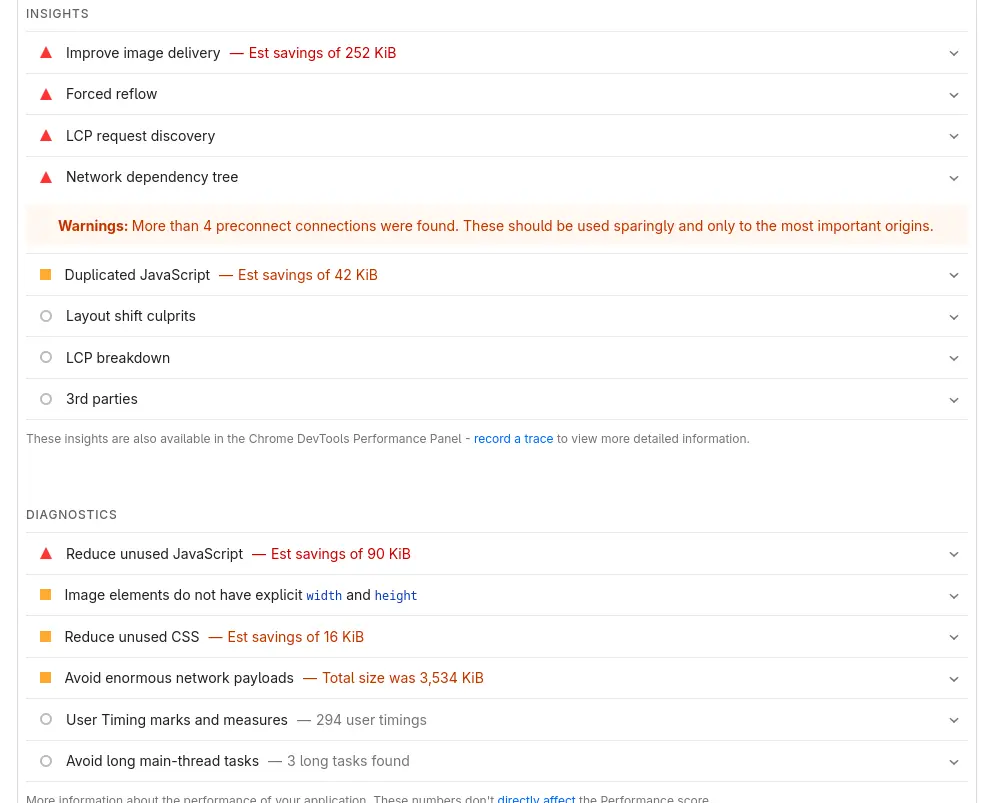
Task: Click orange square beside Reduce unused CSS
Action: pos(45,637)
